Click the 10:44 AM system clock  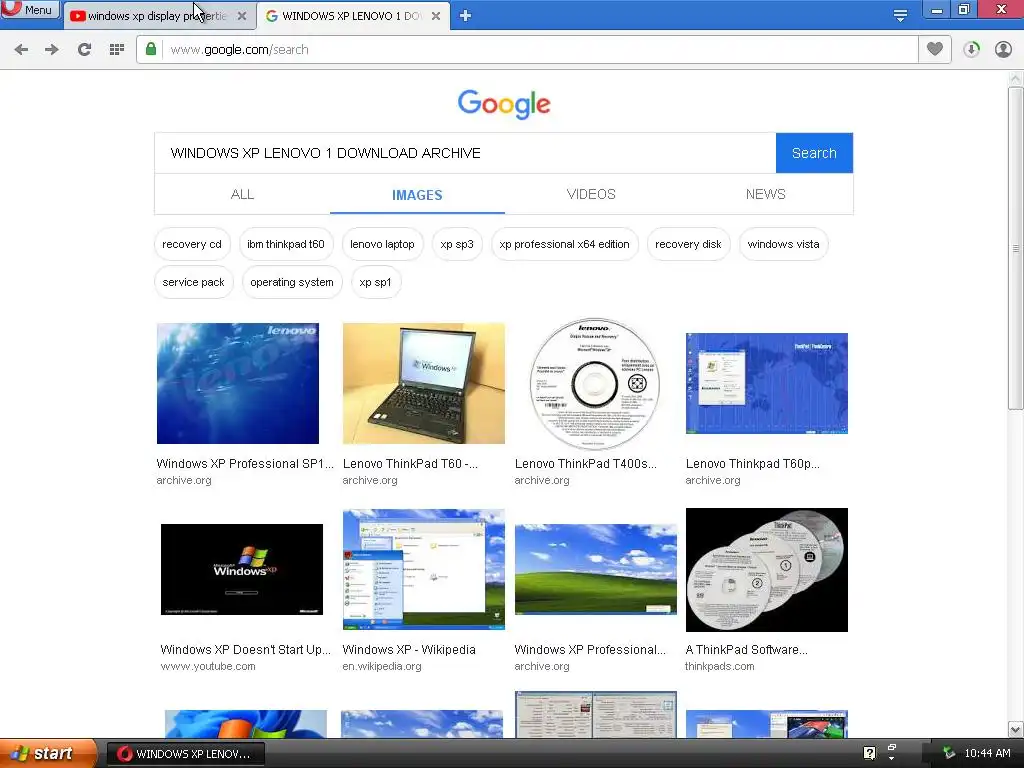click(x=987, y=753)
